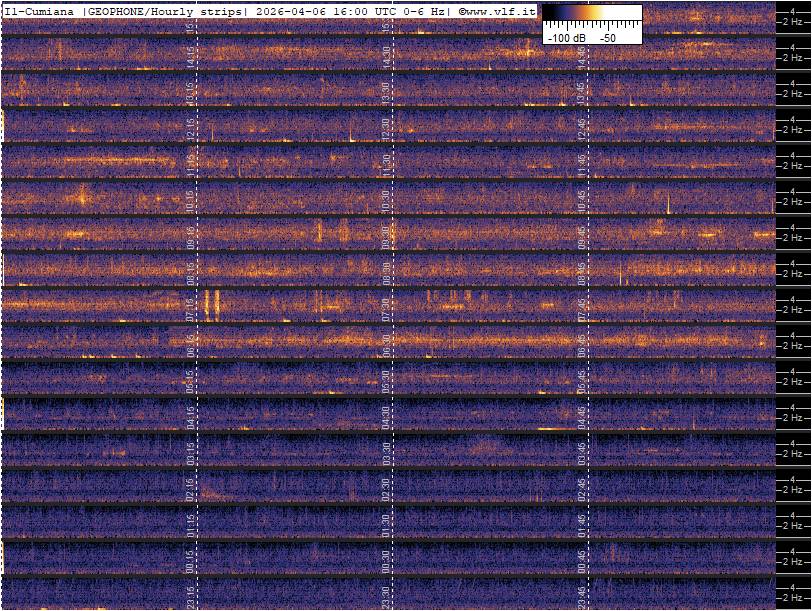Select the 05:30 time marker
This screenshot has height=611, width=812.
tap(387, 380)
